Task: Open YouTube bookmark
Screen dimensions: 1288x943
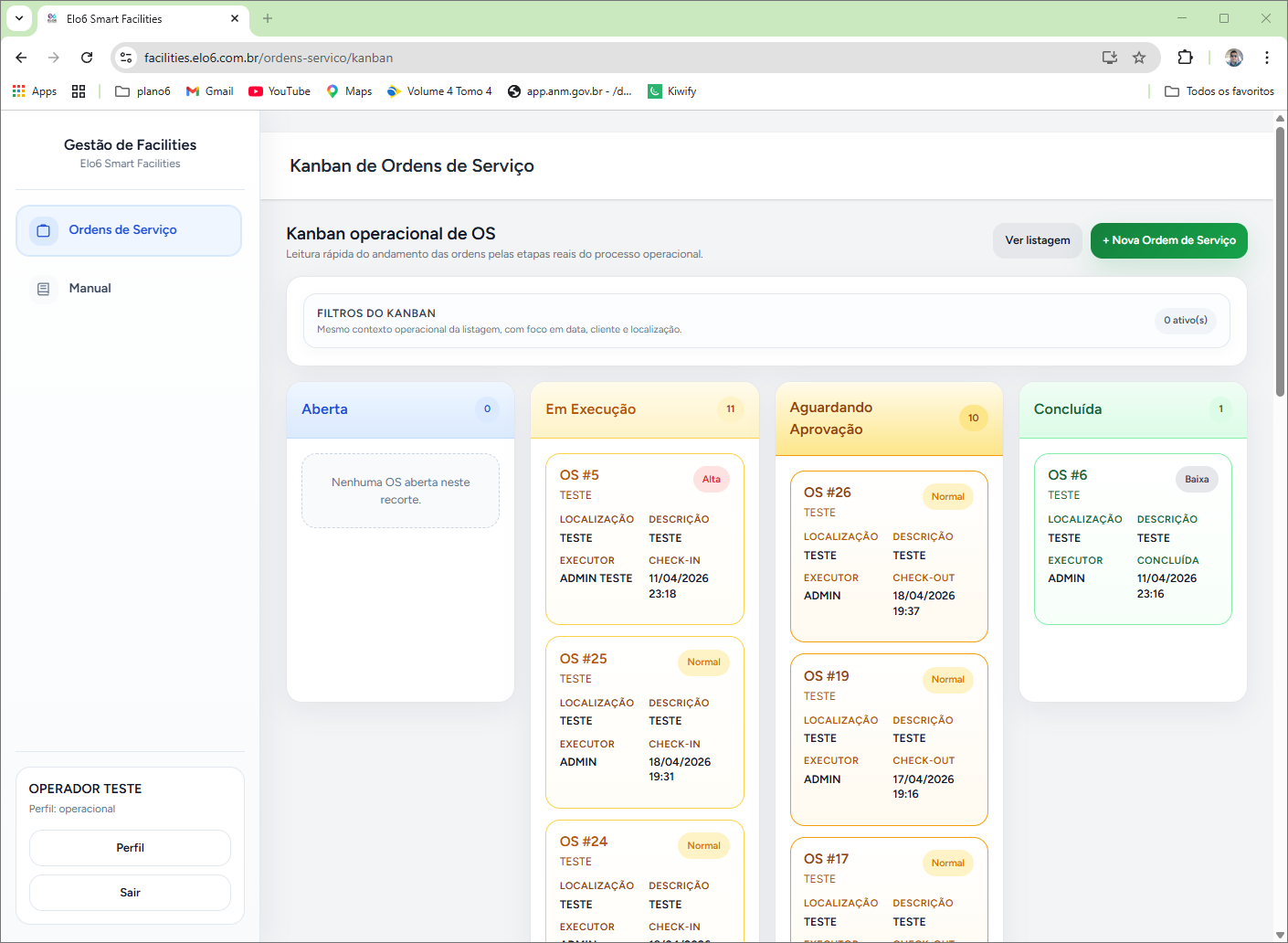Action: coord(280,91)
